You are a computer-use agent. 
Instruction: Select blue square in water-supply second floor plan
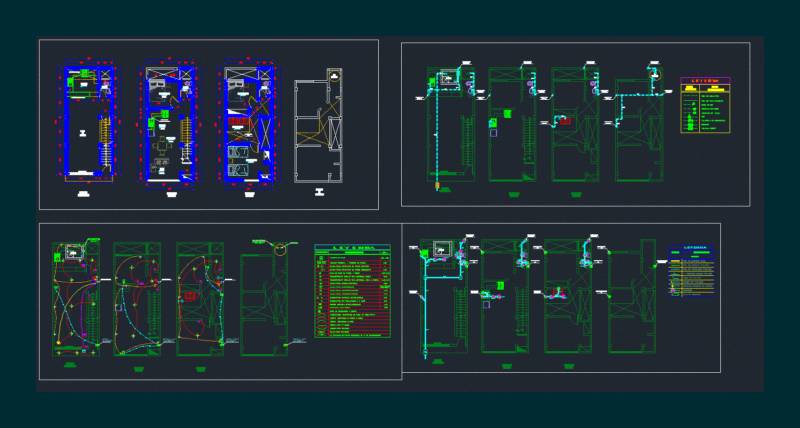pos(493,133)
